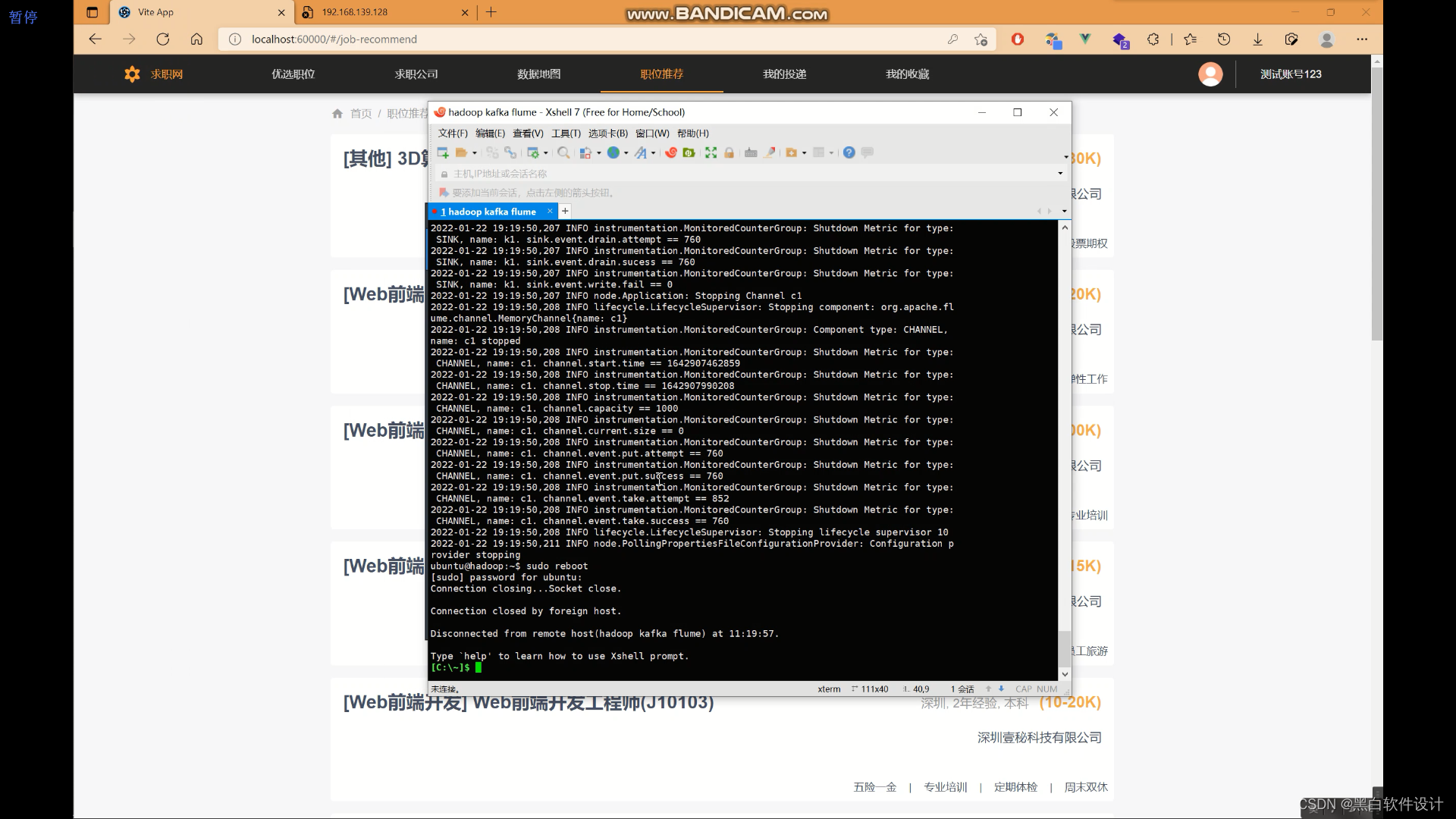Viewport: 1456px width, 819px height.
Task: Toggle full screen with the green arrows icon
Action: click(x=711, y=152)
